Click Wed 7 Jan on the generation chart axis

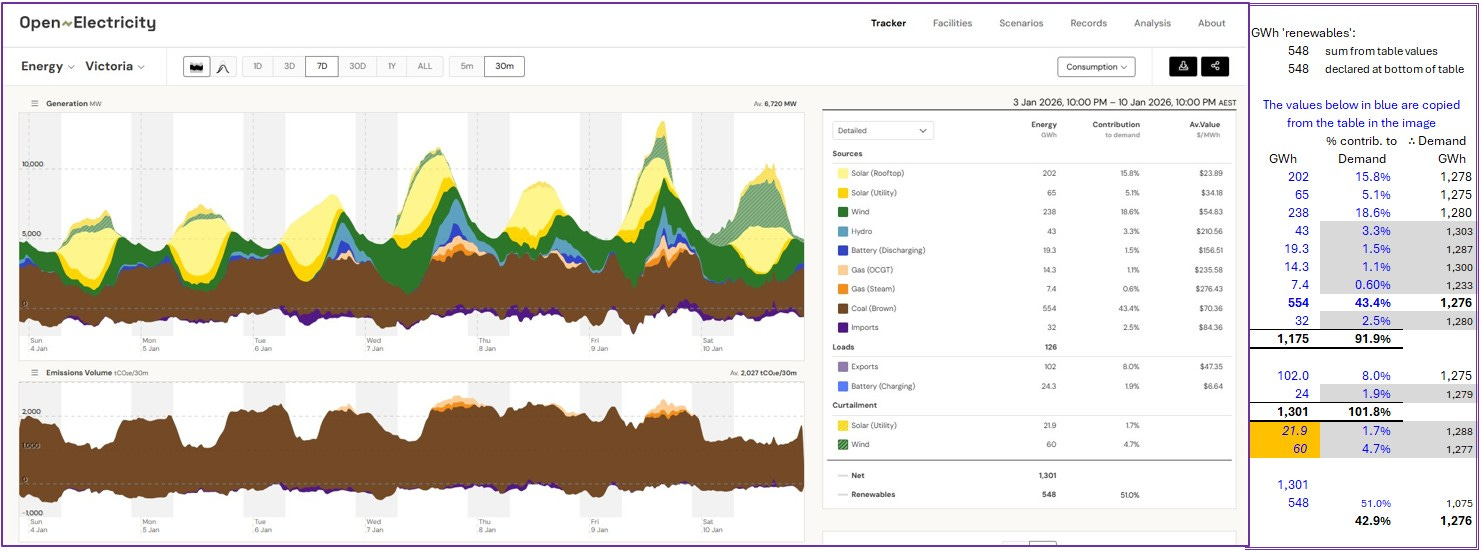point(374,344)
